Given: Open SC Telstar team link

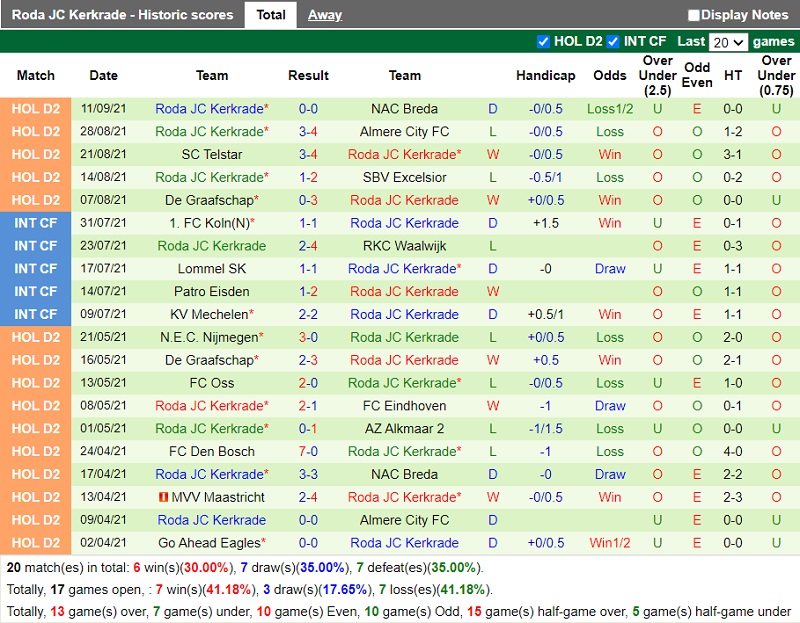Looking at the screenshot, I should 212,155.
